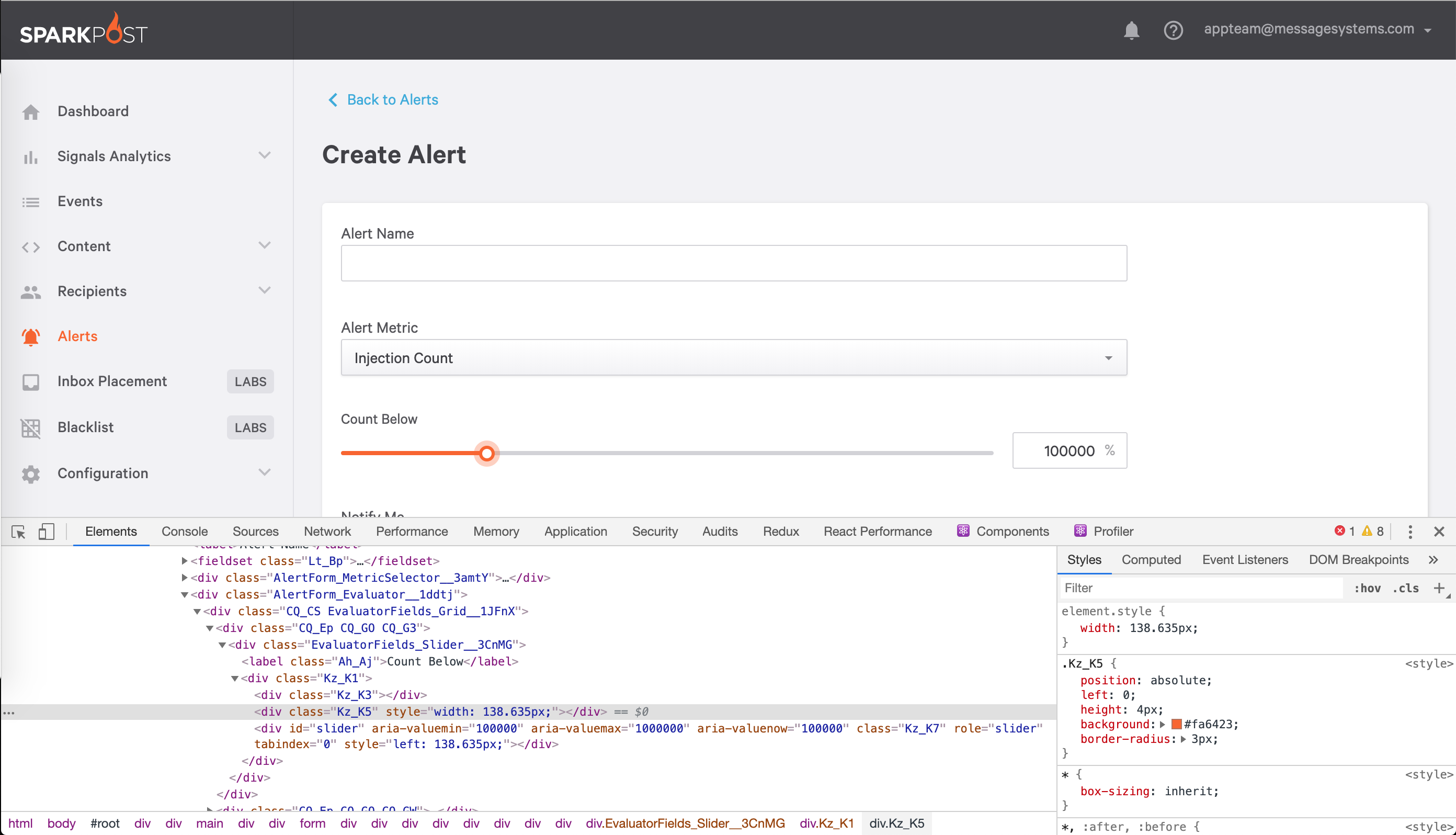
Task: Open Configuration via the gear icon
Action: (31, 473)
